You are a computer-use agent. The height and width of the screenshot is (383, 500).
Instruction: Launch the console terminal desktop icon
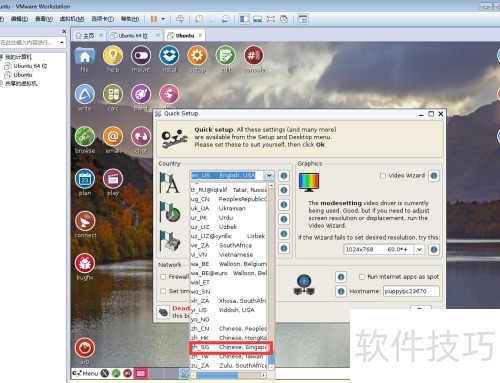click(x=254, y=56)
